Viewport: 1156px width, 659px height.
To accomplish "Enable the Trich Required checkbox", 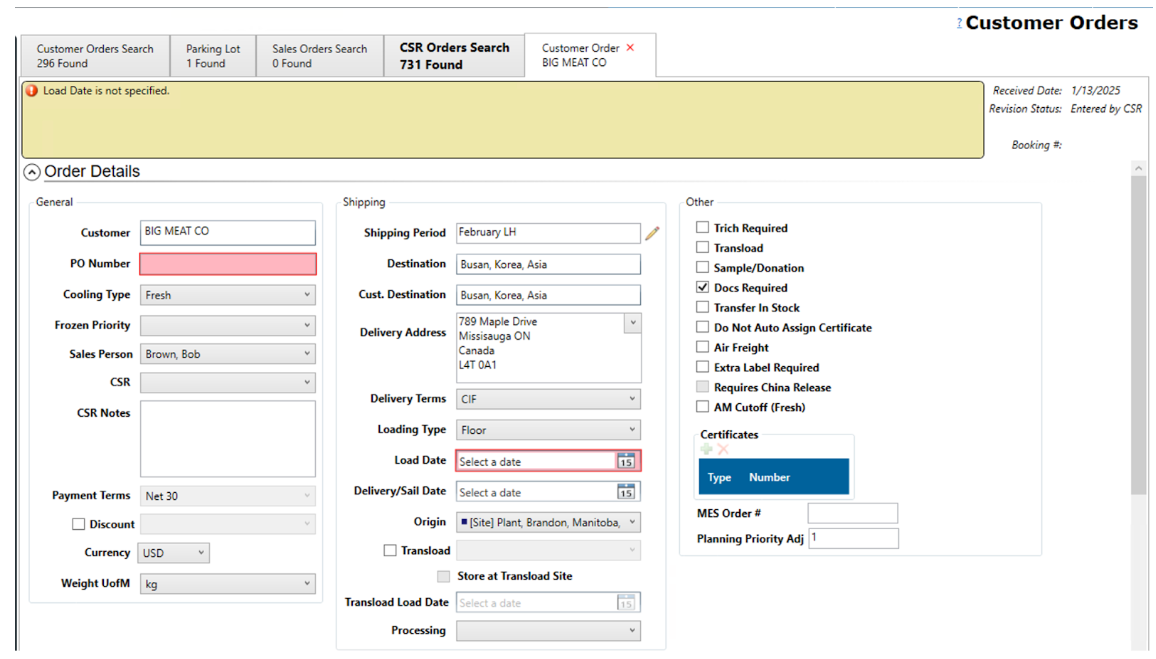I will 703,228.
